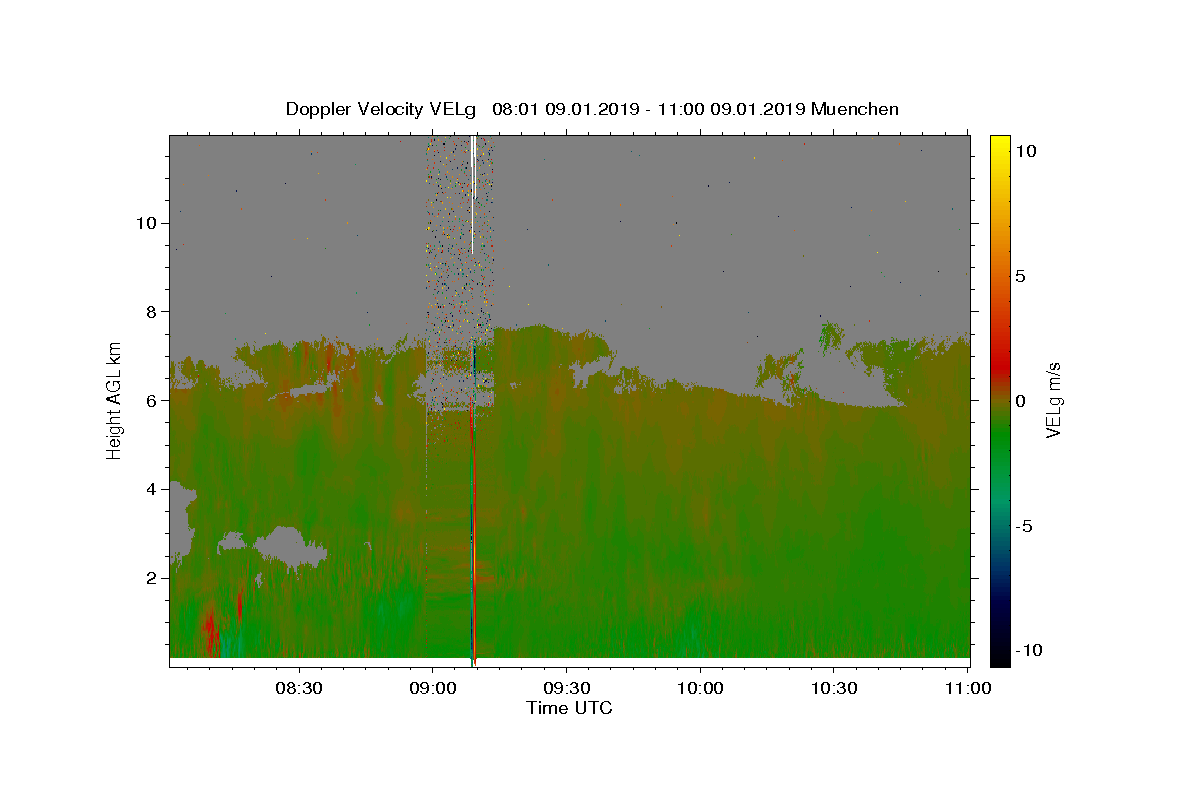Click the 11:00 time tick label
The width and height of the screenshot is (1200, 800).
[x=967, y=688]
